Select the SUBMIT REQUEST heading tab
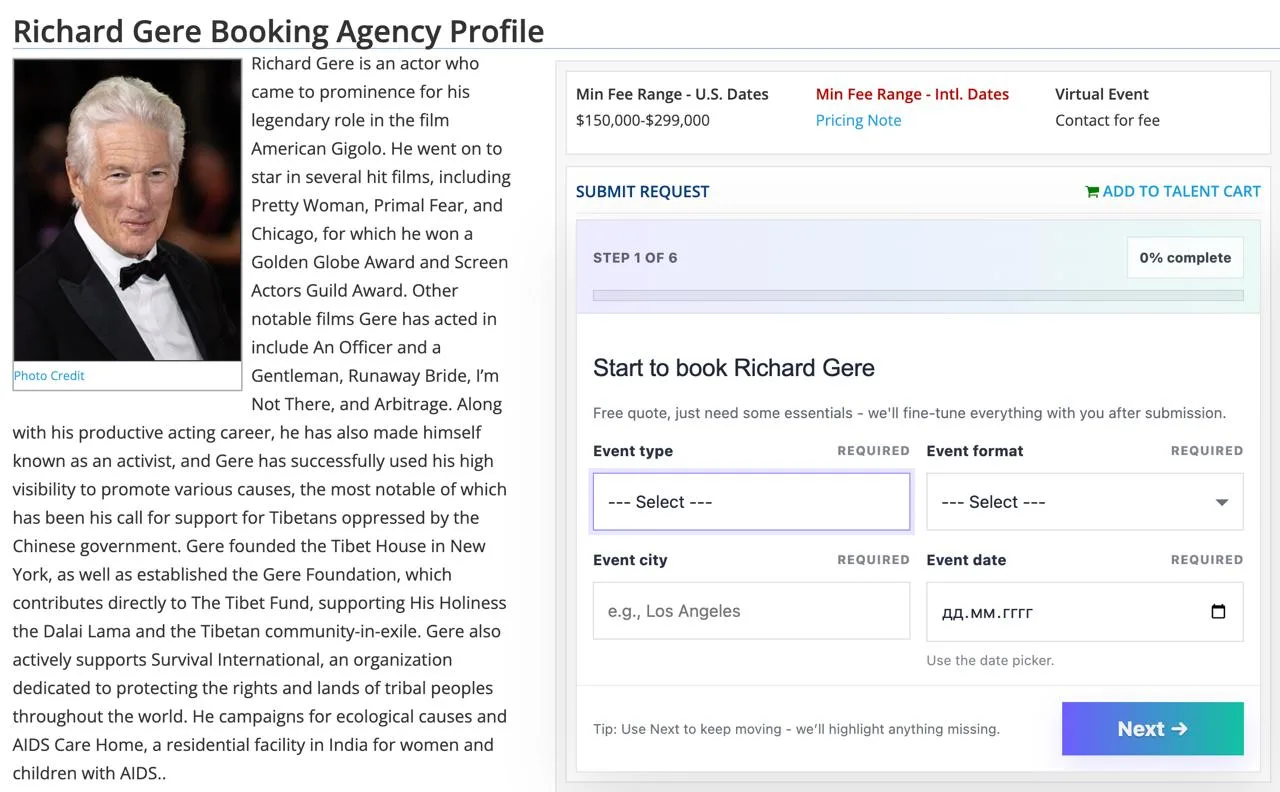 (x=642, y=191)
